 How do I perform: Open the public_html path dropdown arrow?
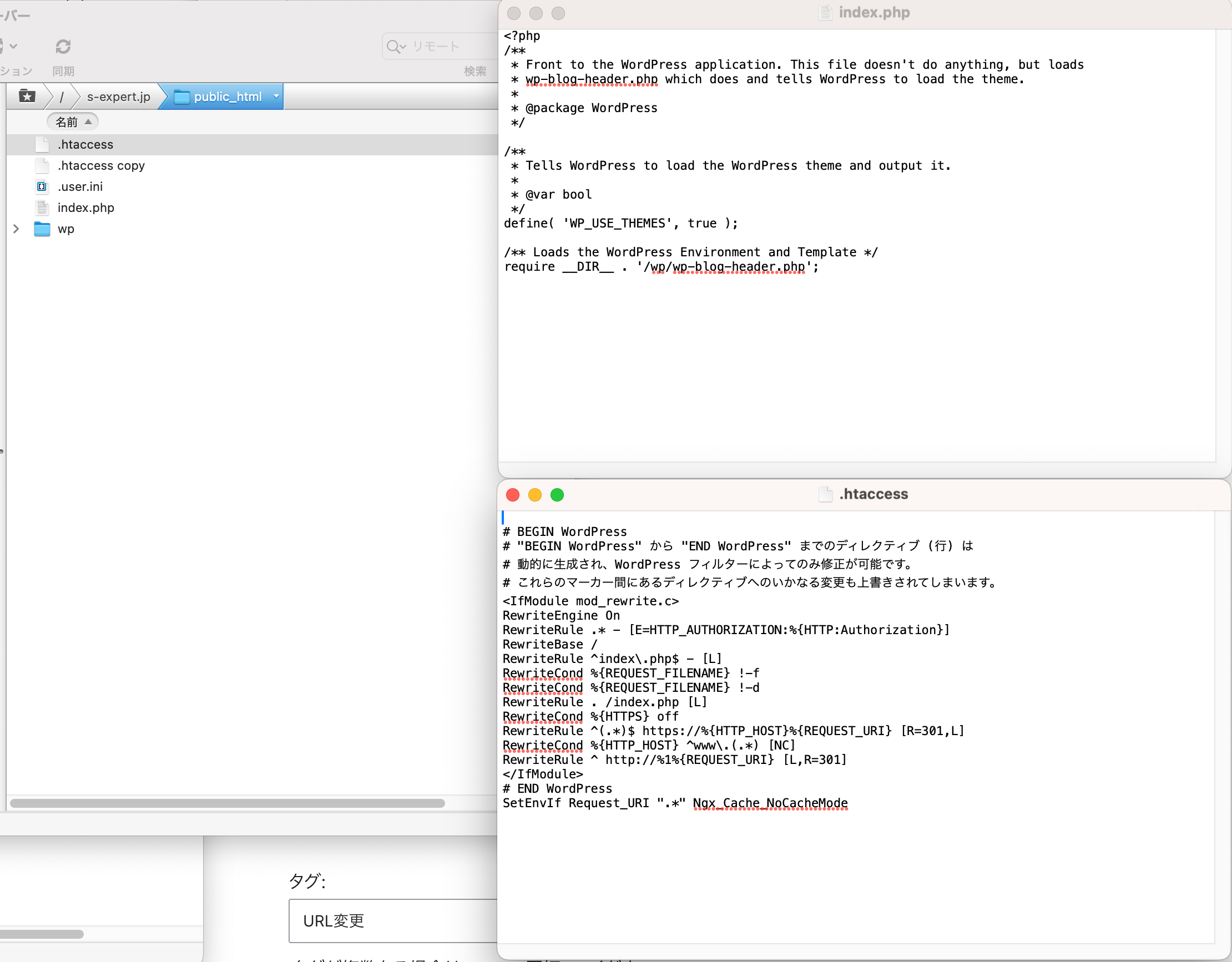pos(276,97)
